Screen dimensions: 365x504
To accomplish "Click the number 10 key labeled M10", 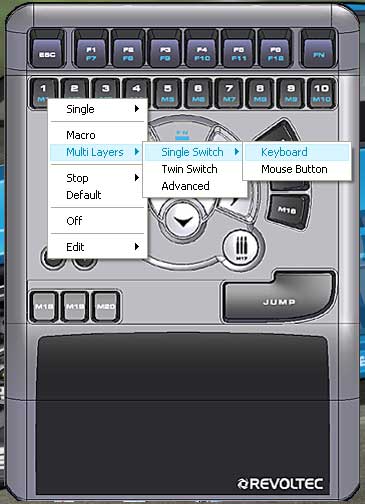I will 321,93.
